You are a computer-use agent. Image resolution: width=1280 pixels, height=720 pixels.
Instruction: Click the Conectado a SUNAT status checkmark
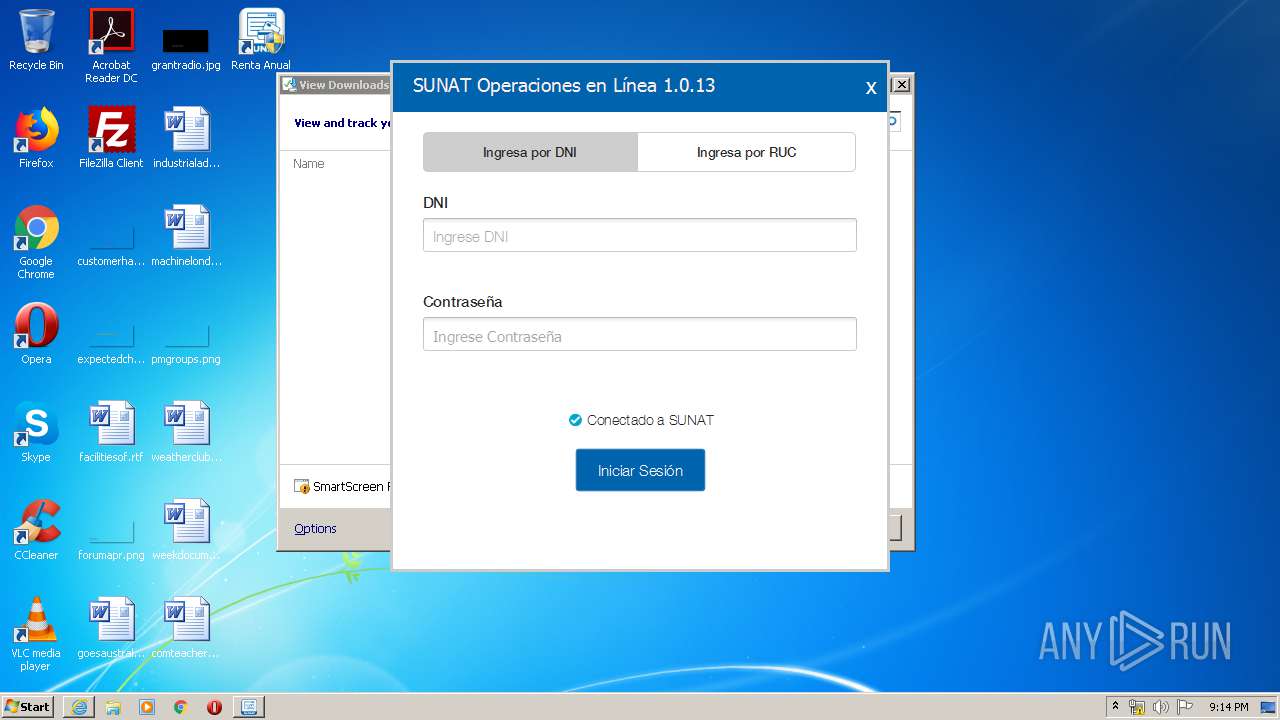[x=575, y=420]
